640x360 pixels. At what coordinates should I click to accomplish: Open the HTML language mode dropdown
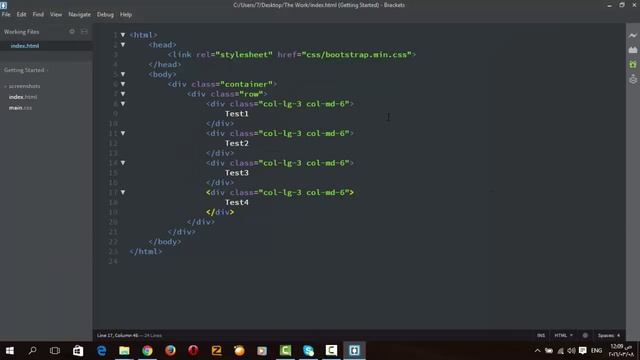pyautogui.click(x=563, y=336)
